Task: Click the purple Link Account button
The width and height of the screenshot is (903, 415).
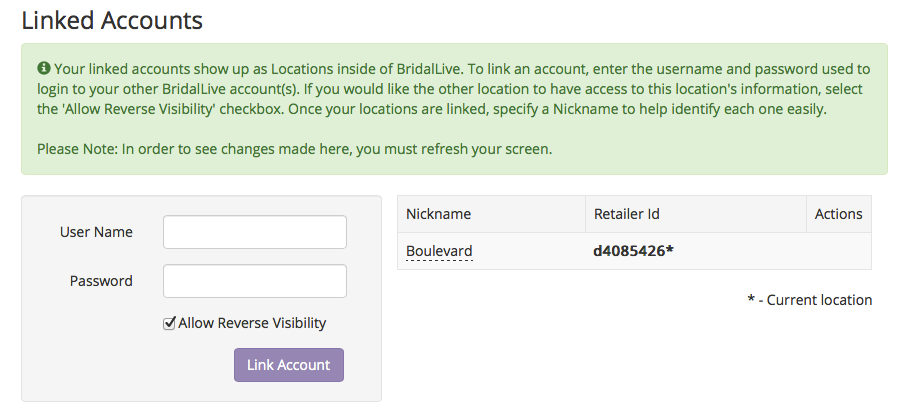Action: click(289, 365)
